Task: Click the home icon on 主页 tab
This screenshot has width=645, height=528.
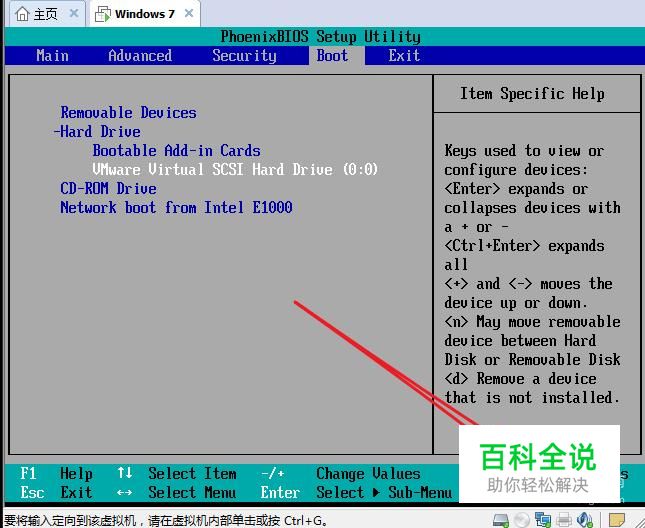Action: (x=22, y=14)
